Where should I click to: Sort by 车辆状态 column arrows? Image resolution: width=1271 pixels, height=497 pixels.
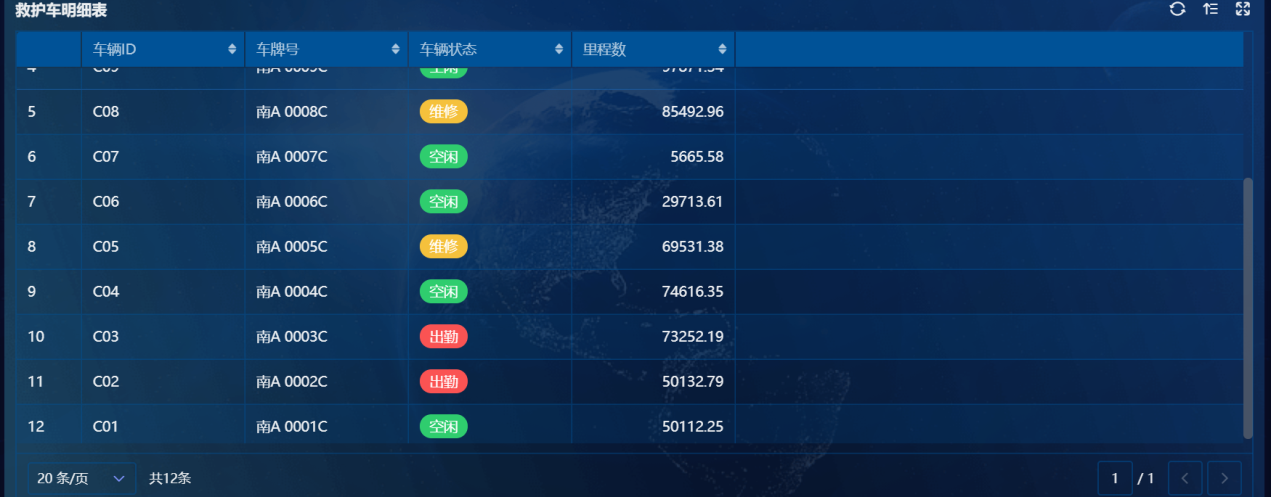tap(559, 49)
